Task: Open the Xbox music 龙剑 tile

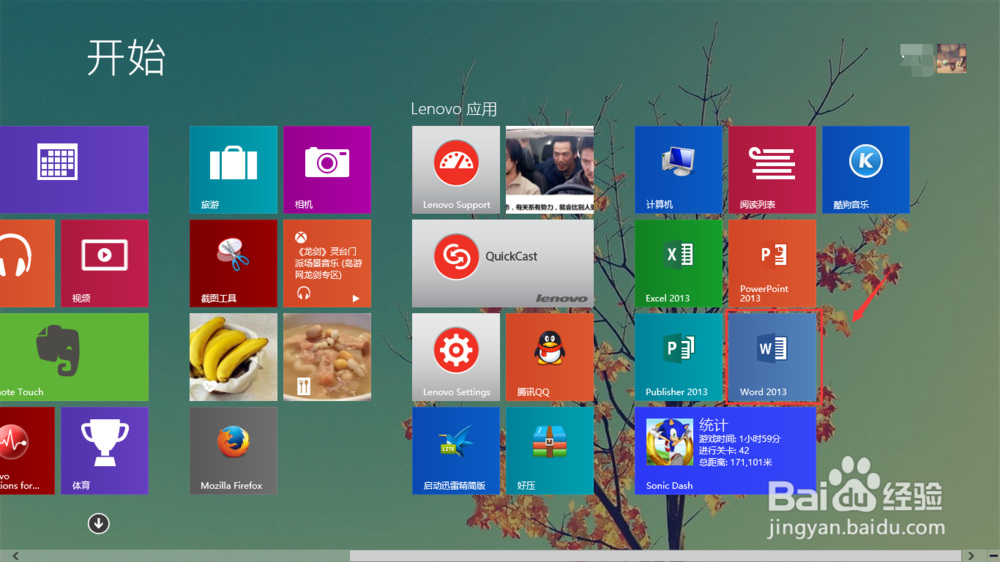Action: pyautogui.click(x=327, y=263)
